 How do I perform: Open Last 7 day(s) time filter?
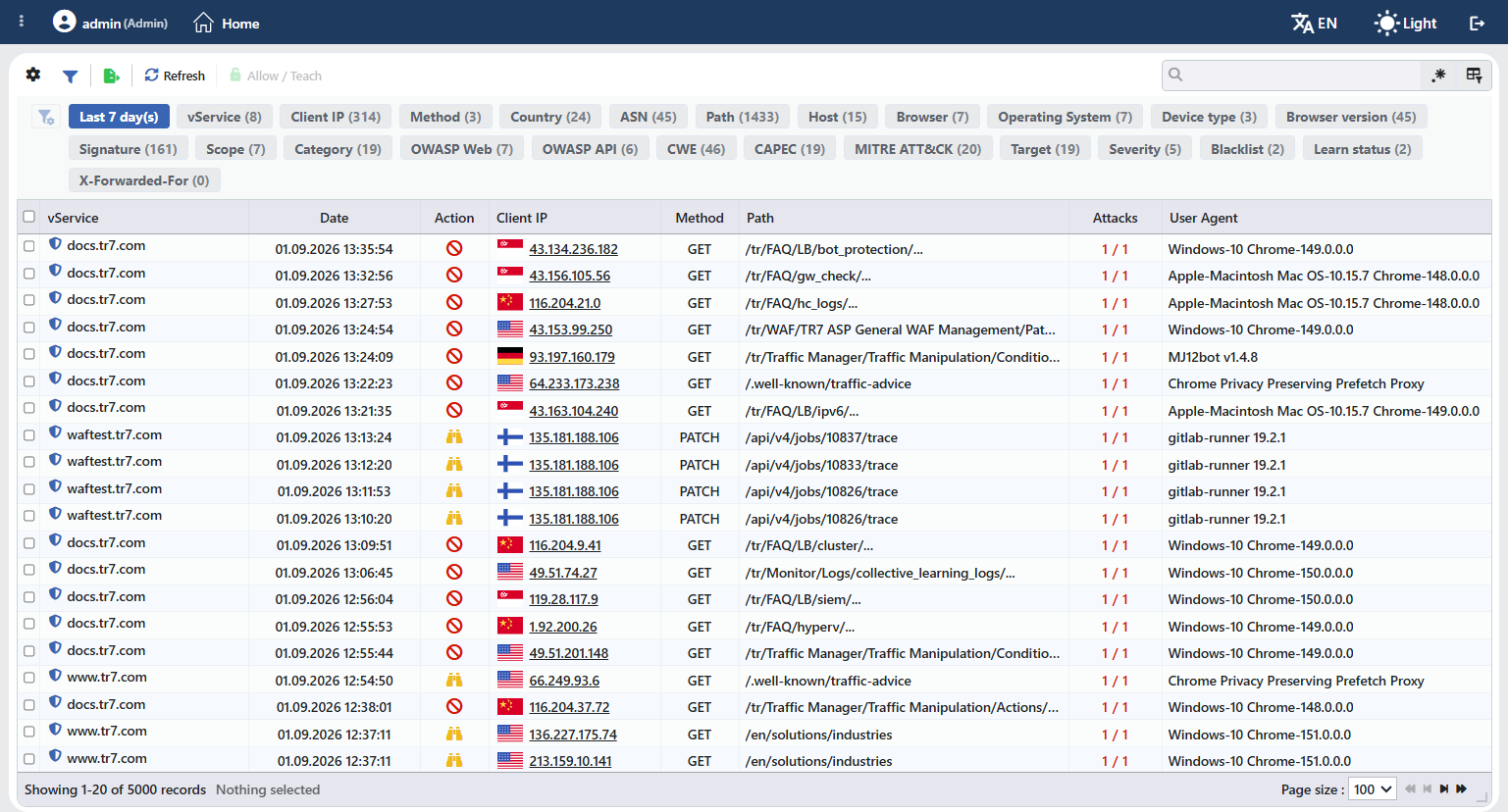pyautogui.click(x=119, y=117)
